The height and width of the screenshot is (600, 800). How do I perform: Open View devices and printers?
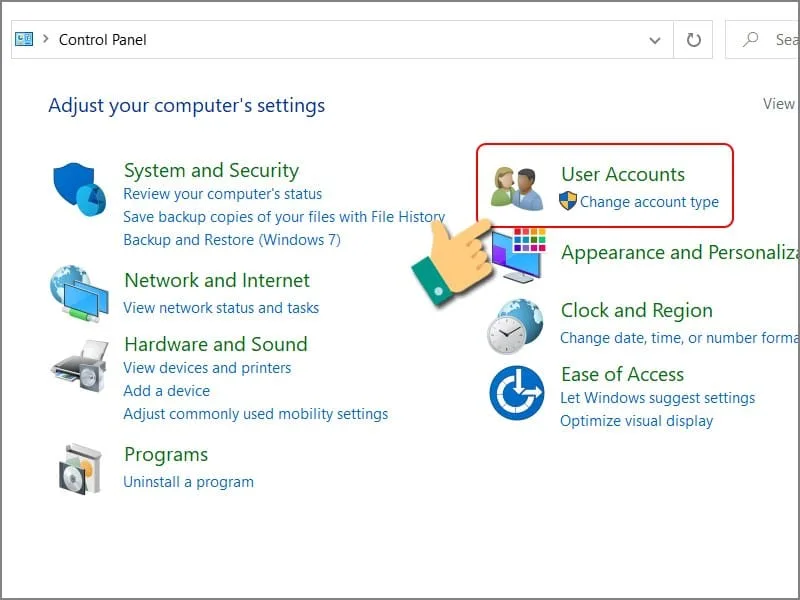tap(207, 368)
